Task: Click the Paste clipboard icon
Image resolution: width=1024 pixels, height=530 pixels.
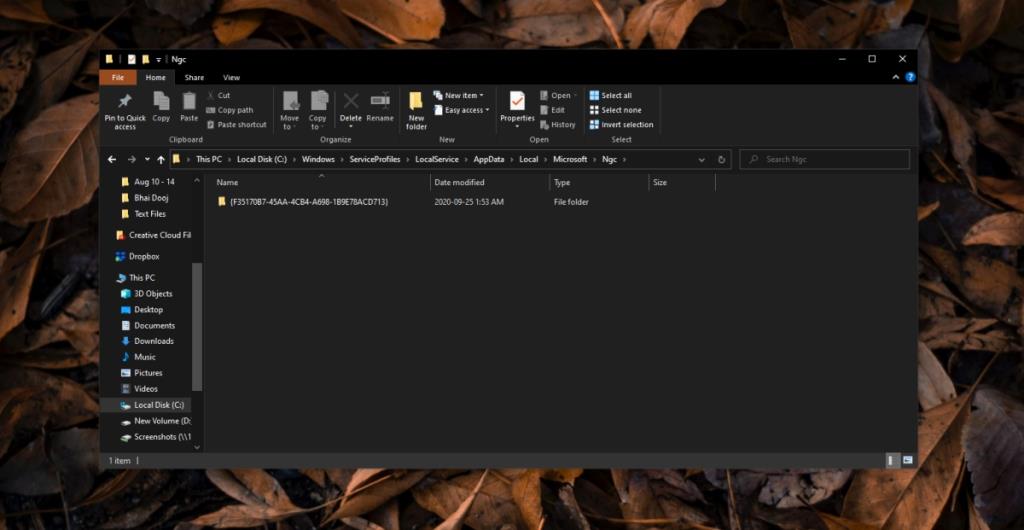Action: point(189,101)
